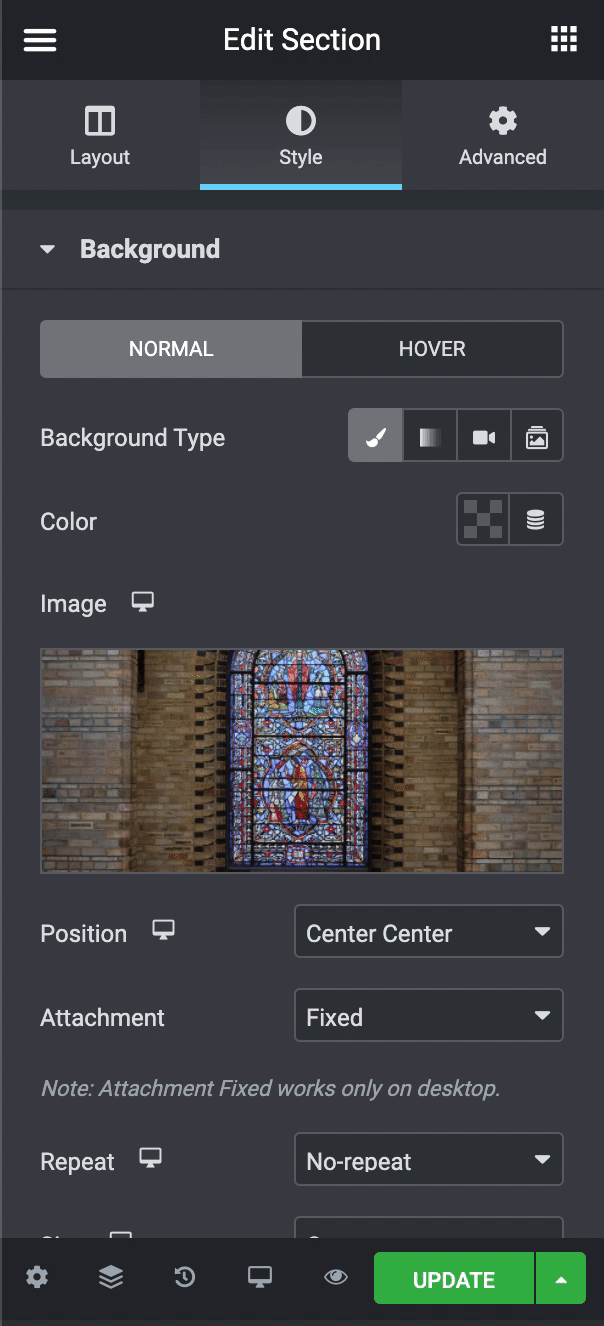Image resolution: width=604 pixels, height=1326 pixels.
Task: Open the hamburger menu
Action: (x=40, y=40)
